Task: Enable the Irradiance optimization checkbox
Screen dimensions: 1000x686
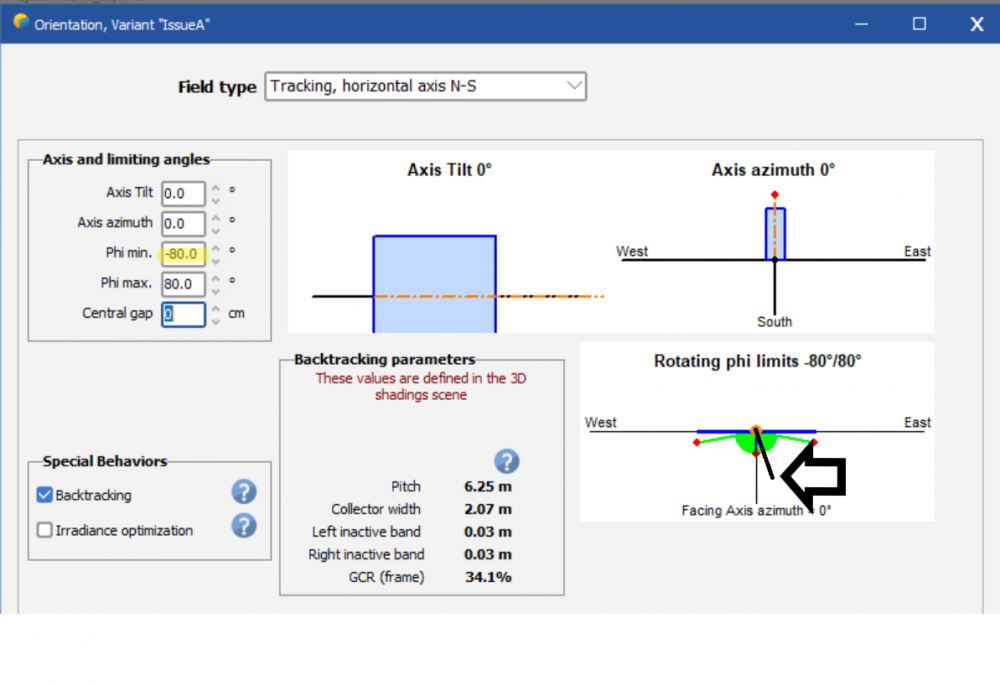Action: click(45, 531)
